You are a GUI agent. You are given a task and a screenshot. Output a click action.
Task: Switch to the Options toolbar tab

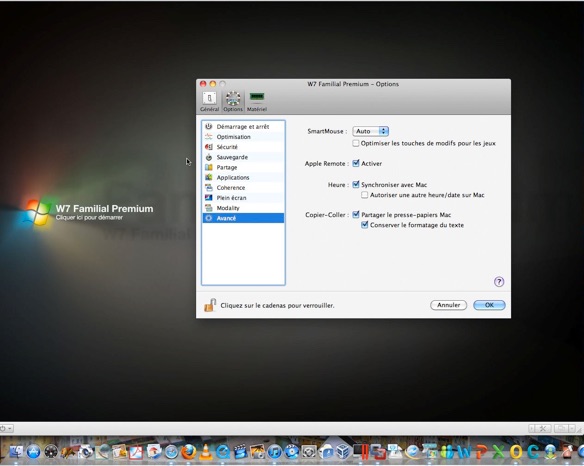233,101
